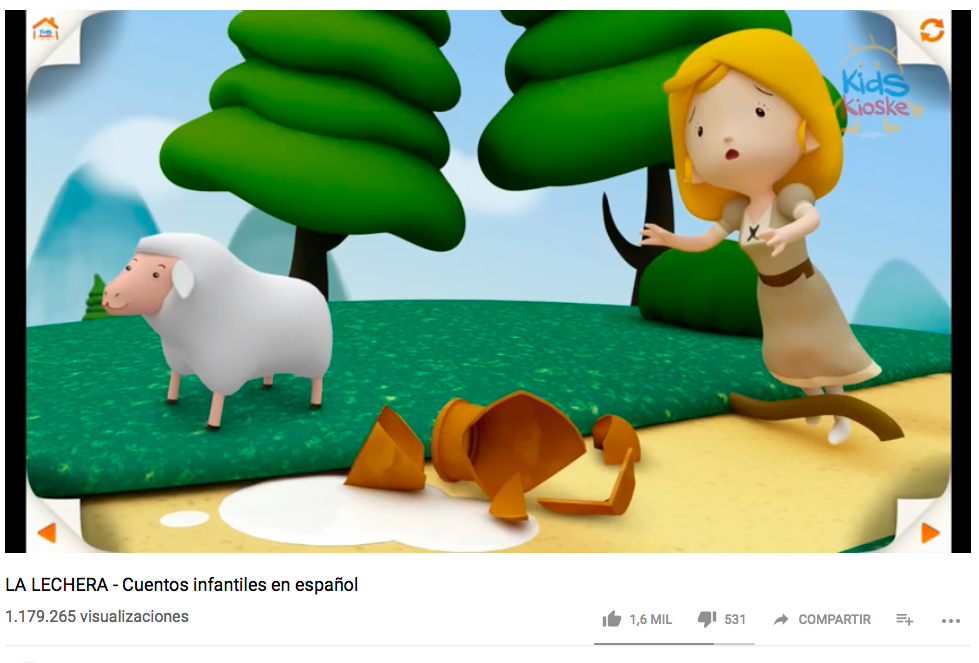
Task: Click the share arrow icon
Action: click(780, 619)
